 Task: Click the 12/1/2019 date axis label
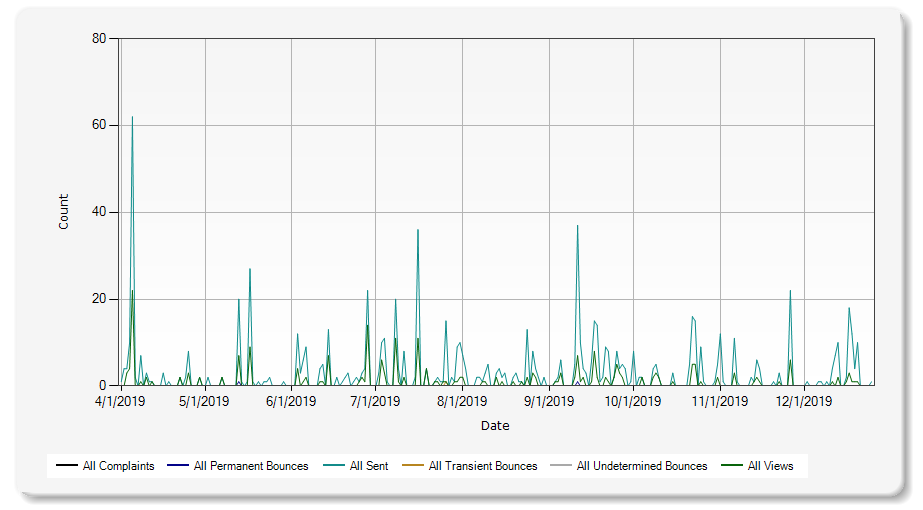804,402
